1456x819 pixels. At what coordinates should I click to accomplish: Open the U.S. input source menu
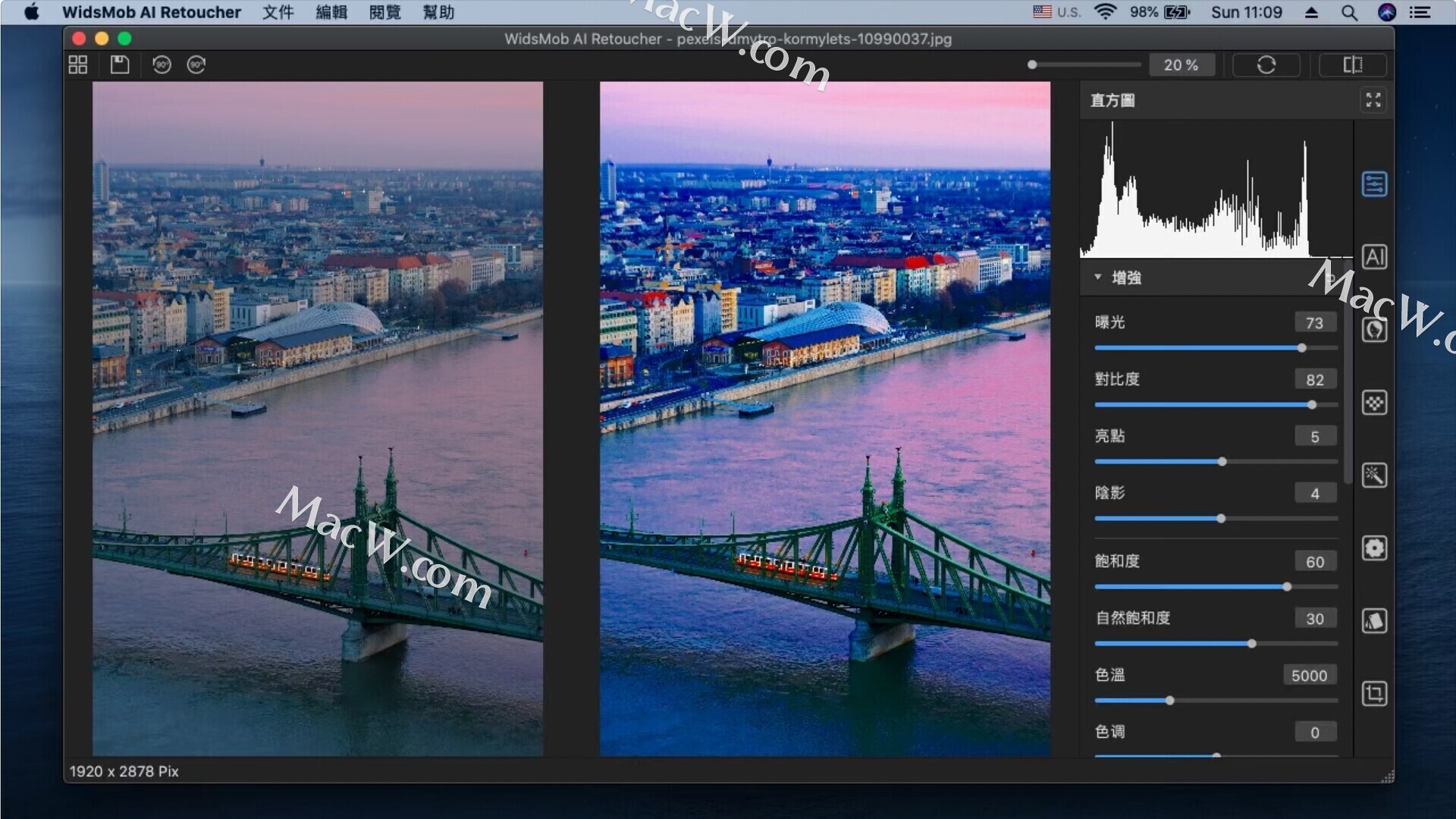(1057, 12)
